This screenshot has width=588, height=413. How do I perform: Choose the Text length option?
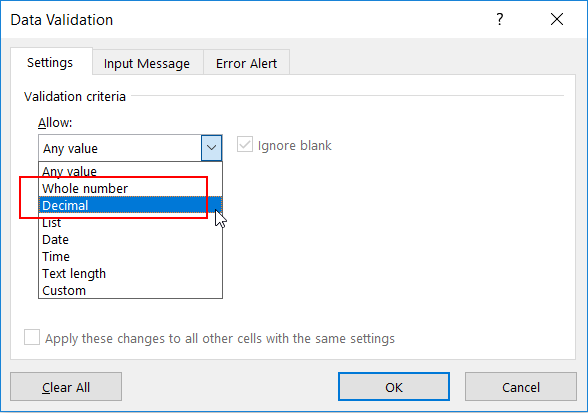click(130, 273)
